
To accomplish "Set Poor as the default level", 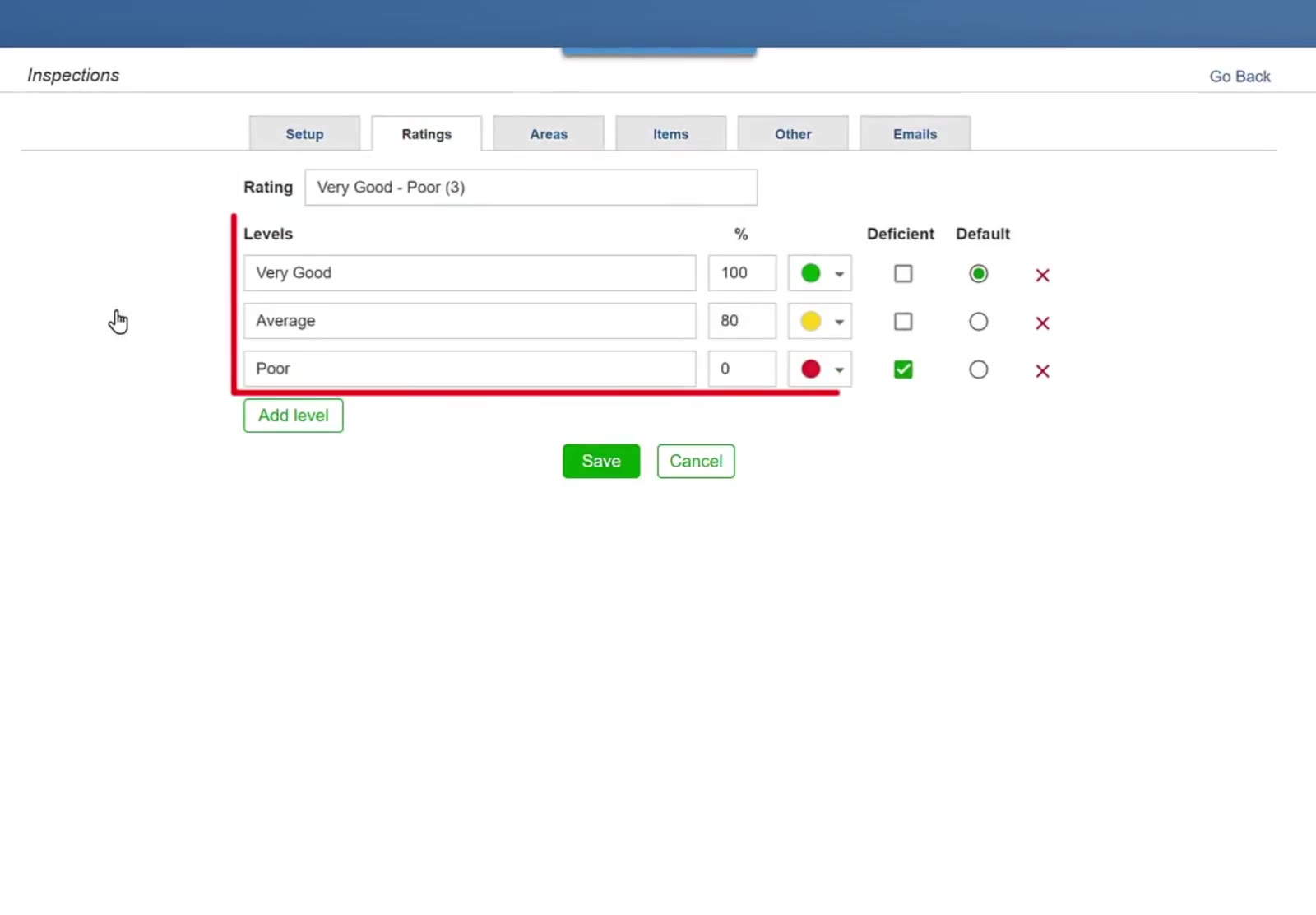I will (978, 369).
